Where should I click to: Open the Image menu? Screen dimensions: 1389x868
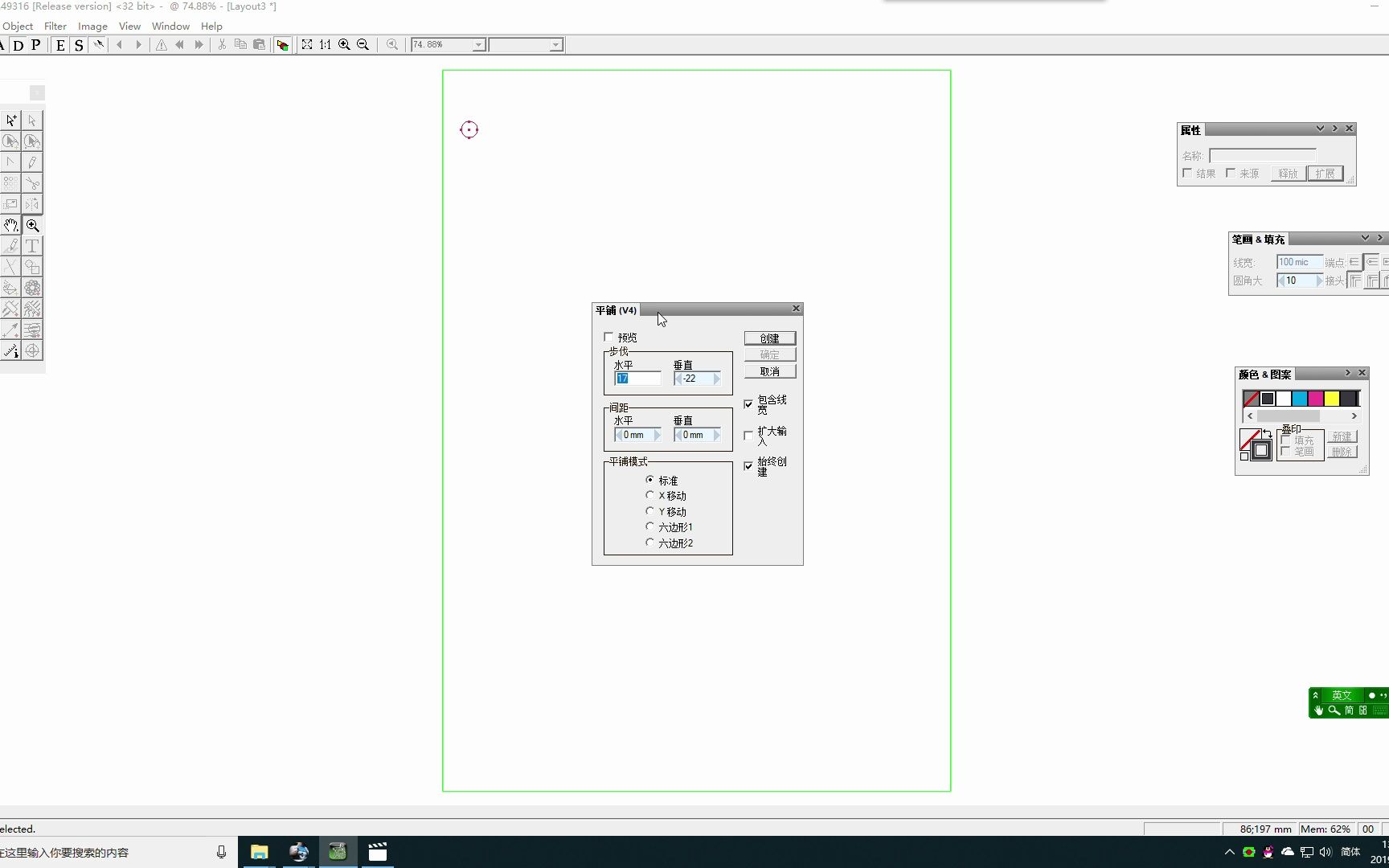click(x=92, y=27)
